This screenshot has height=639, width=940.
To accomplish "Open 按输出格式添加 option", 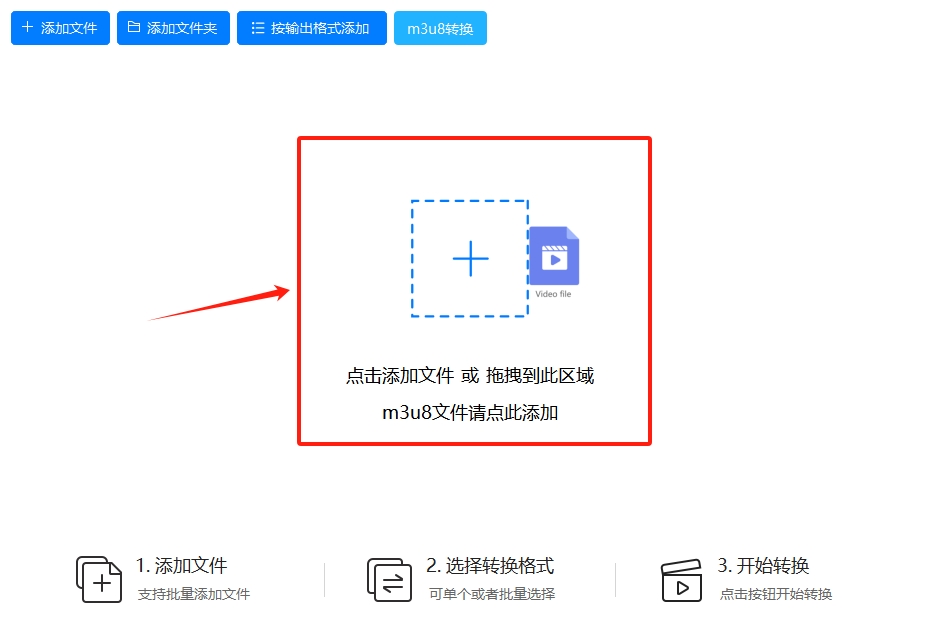I will coord(312,28).
